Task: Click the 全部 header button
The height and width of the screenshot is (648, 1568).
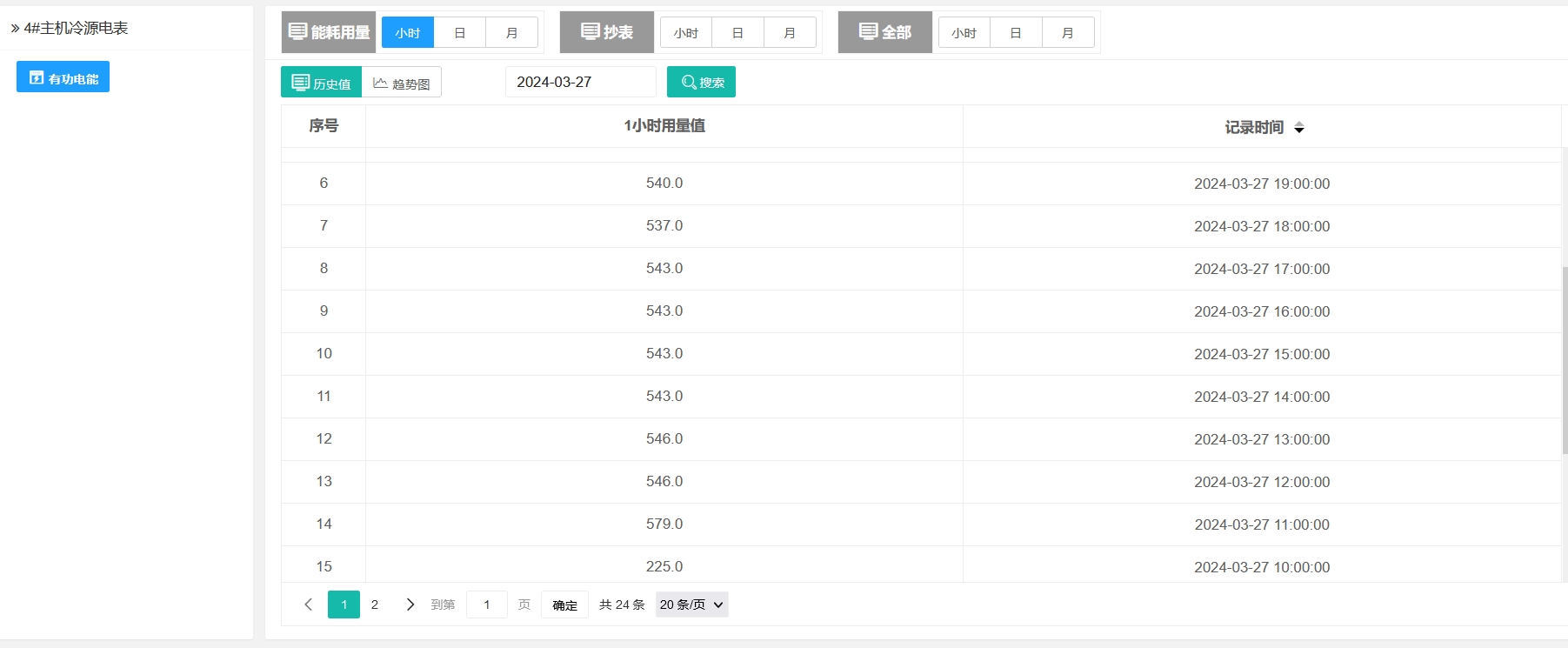Action: 885,32
